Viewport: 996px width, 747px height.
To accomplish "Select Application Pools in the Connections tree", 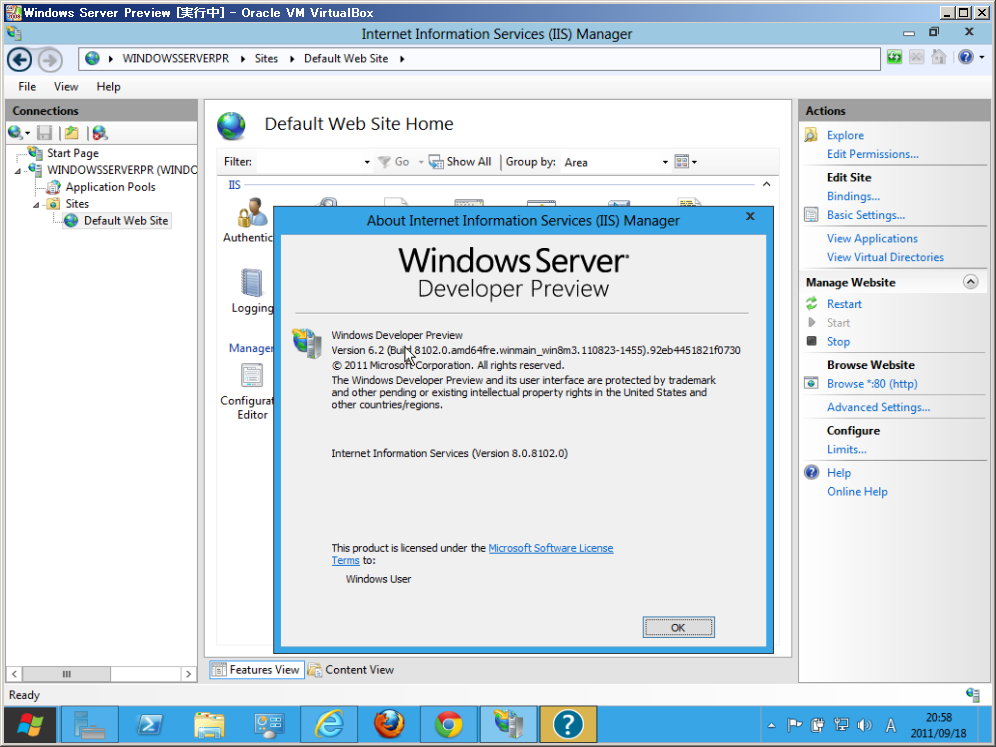I will pyautogui.click(x=110, y=187).
